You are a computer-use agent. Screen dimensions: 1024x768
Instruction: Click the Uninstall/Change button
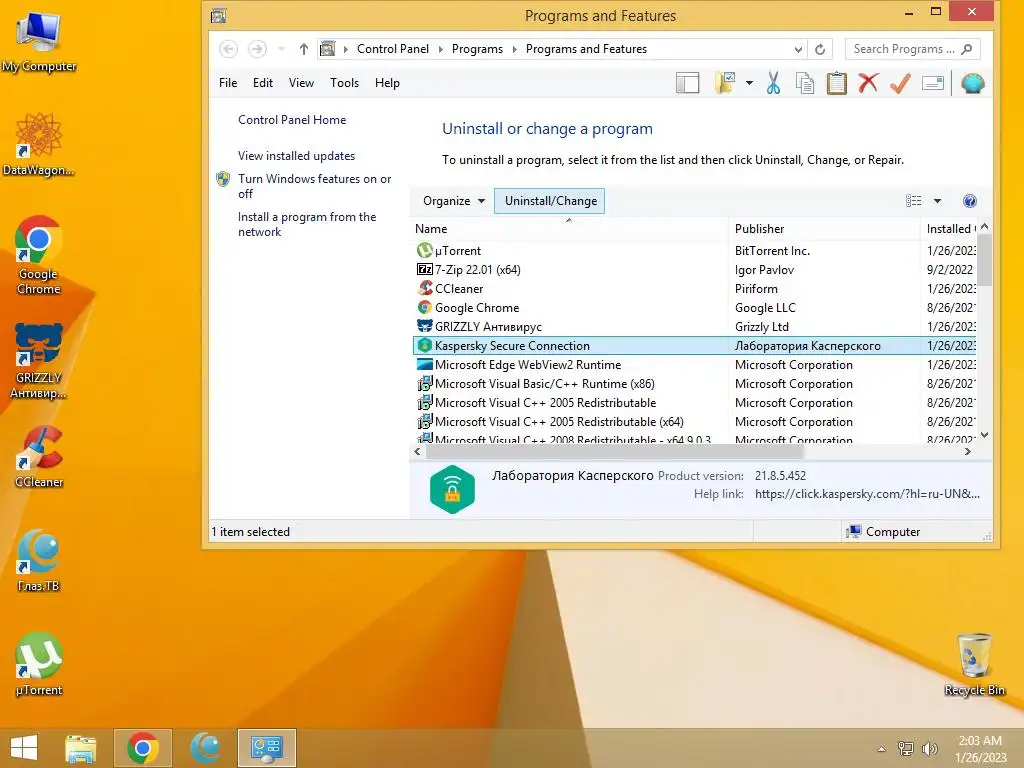(x=550, y=201)
